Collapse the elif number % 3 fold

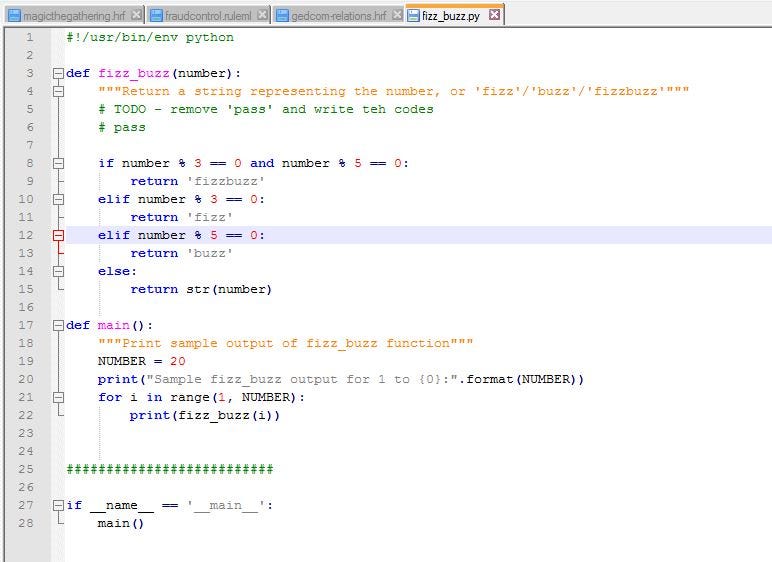(58, 199)
